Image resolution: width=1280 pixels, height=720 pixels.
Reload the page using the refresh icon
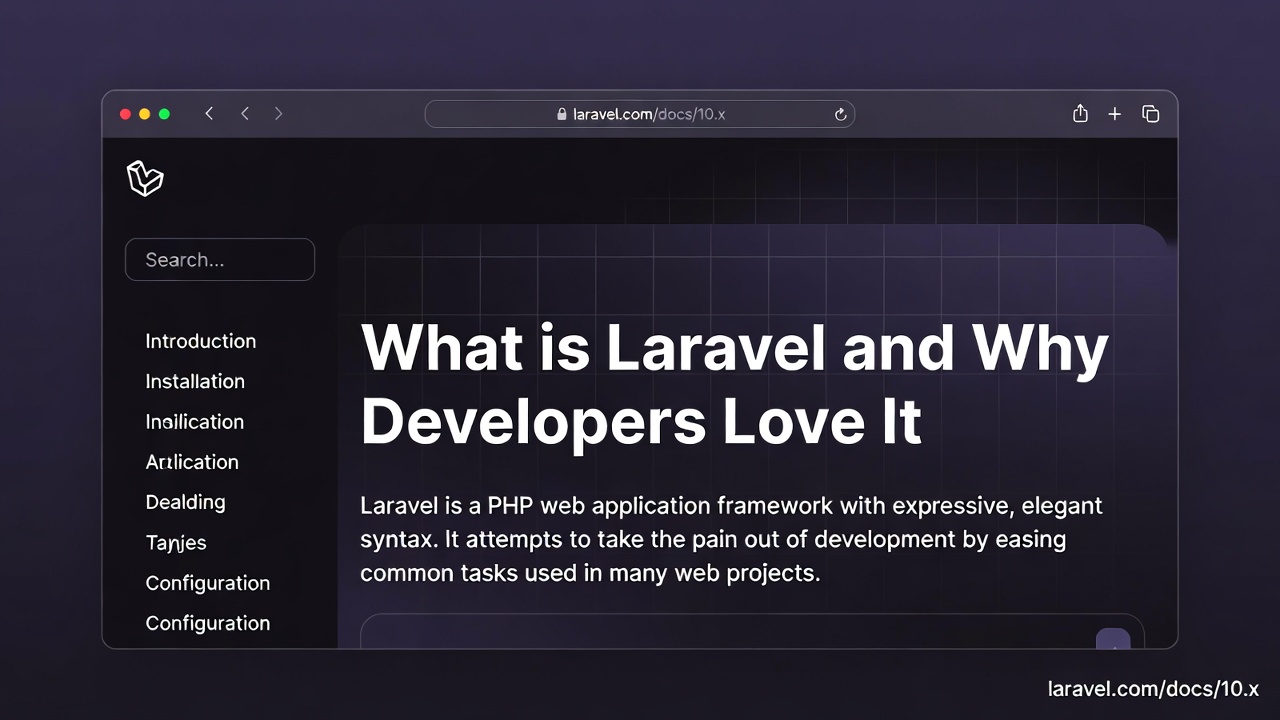pos(840,114)
